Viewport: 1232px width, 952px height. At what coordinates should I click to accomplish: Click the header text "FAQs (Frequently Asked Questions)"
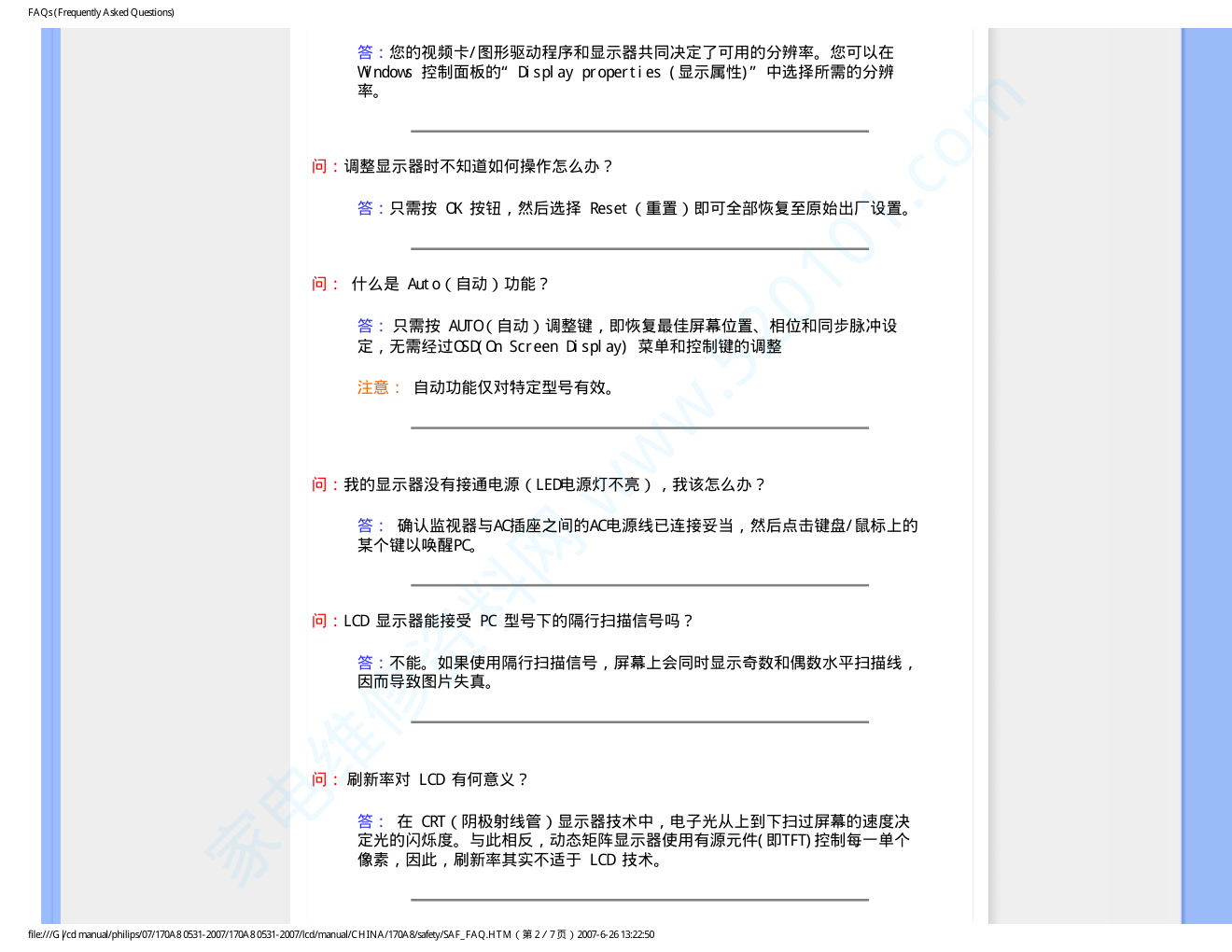[x=101, y=12]
